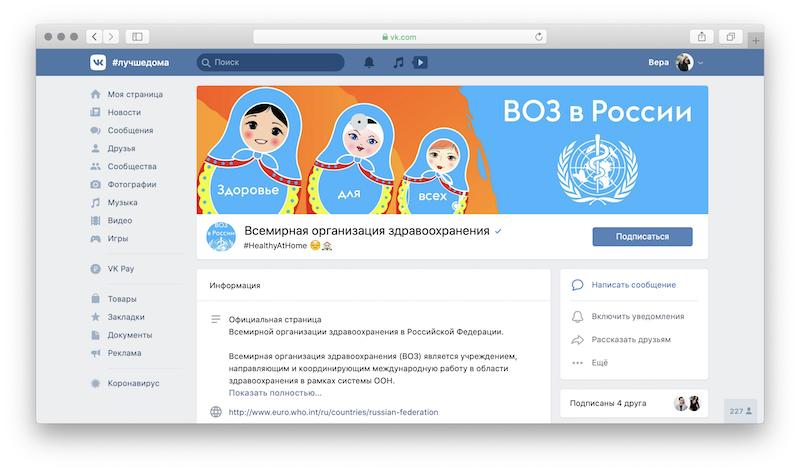Screen dimensions: 800x471
Task: Click the Поиск search field
Action: pyautogui.click(x=270, y=62)
